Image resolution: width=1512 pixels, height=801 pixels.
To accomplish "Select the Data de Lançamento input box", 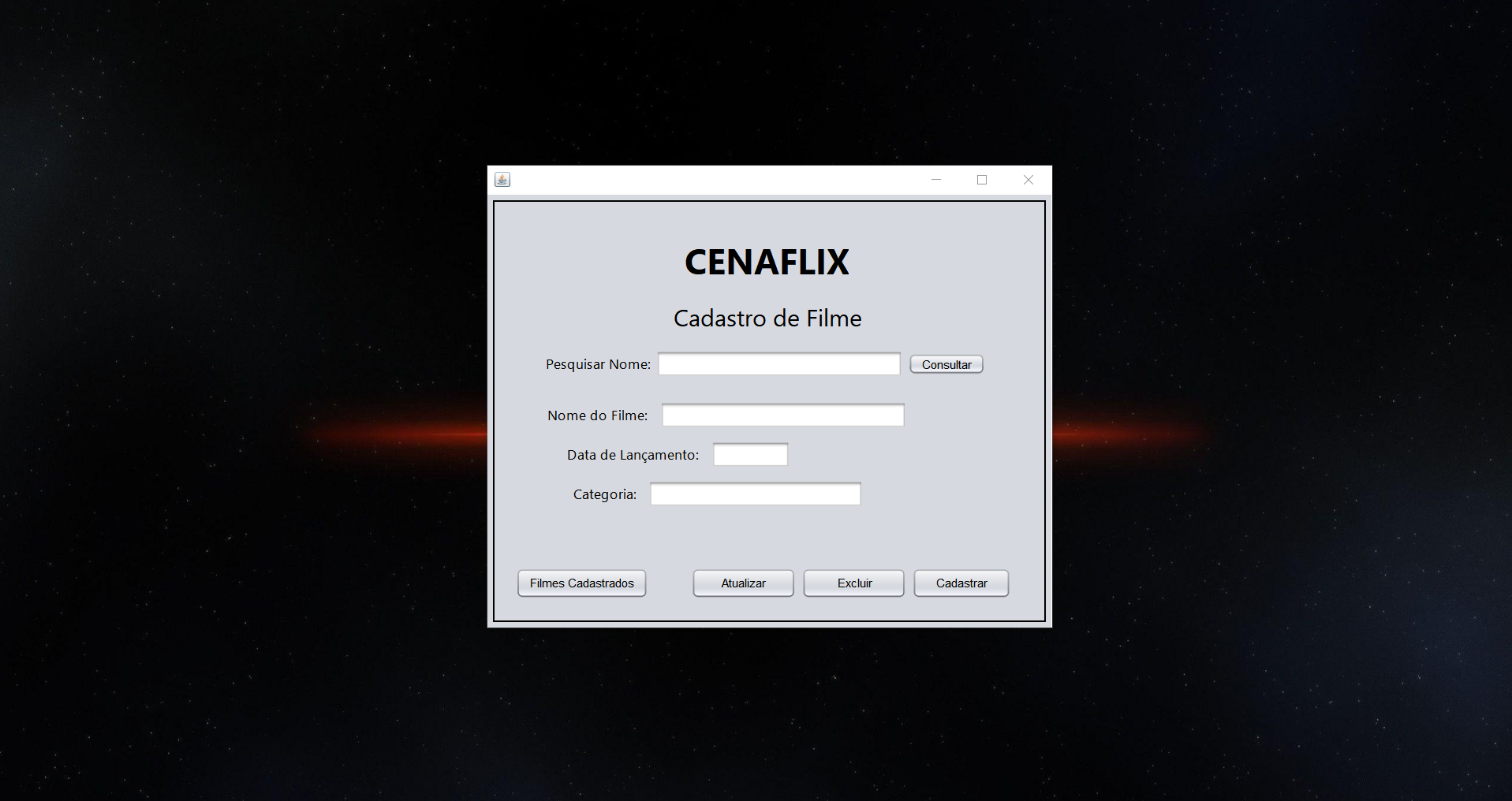I will coord(750,455).
